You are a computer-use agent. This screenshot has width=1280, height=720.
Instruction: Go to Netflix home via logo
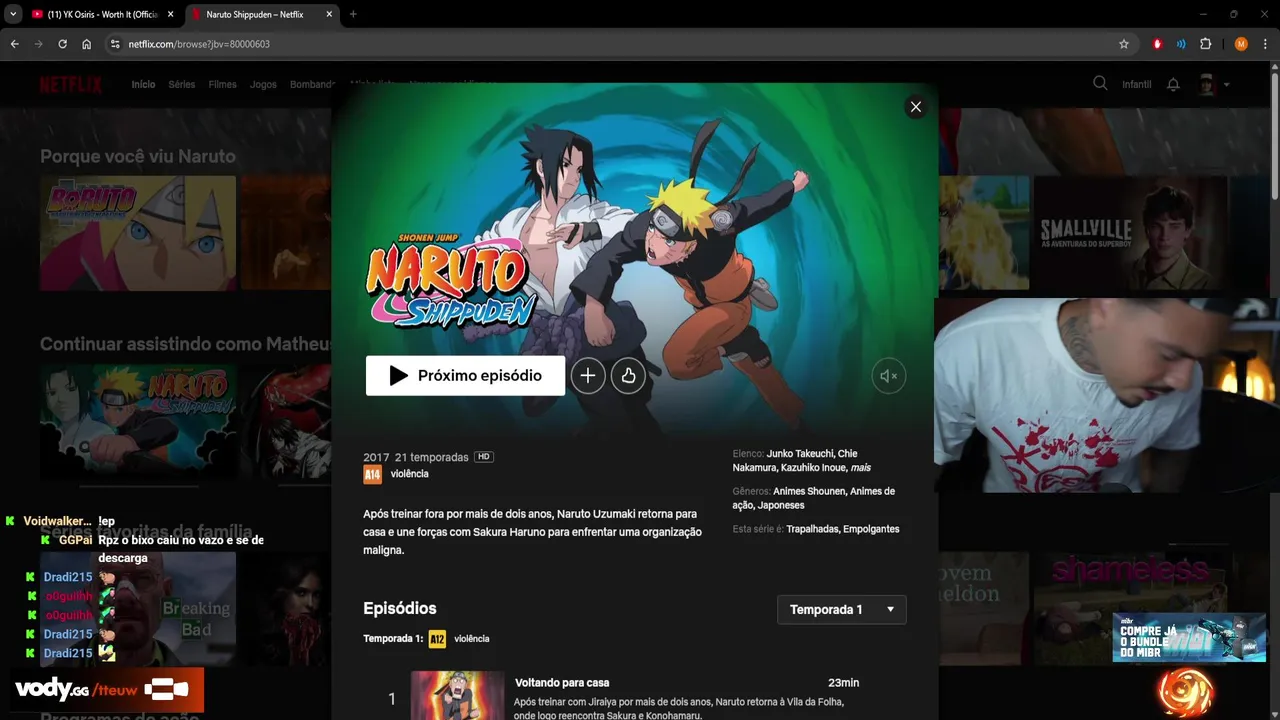tap(71, 84)
